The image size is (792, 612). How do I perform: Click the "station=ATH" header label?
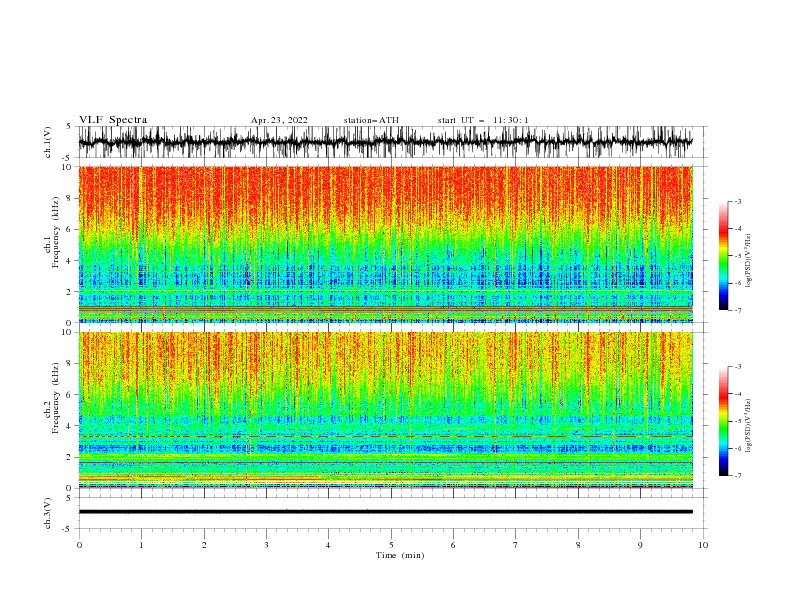(371, 120)
